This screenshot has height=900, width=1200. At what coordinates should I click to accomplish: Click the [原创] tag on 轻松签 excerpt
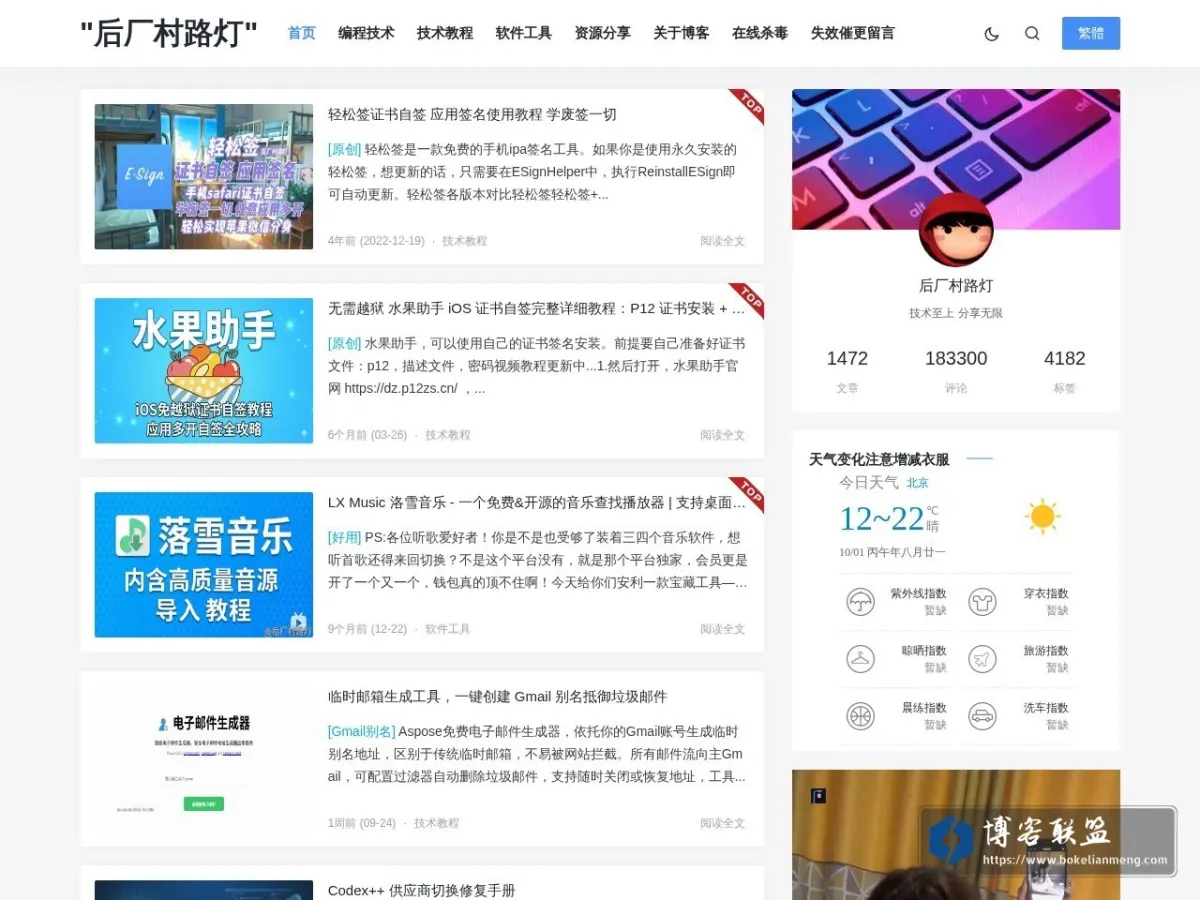pyautogui.click(x=344, y=149)
